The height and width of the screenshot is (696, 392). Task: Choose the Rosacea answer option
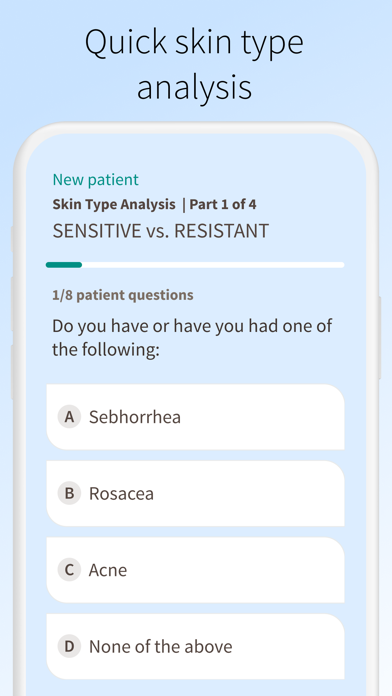[x=195, y=494]
